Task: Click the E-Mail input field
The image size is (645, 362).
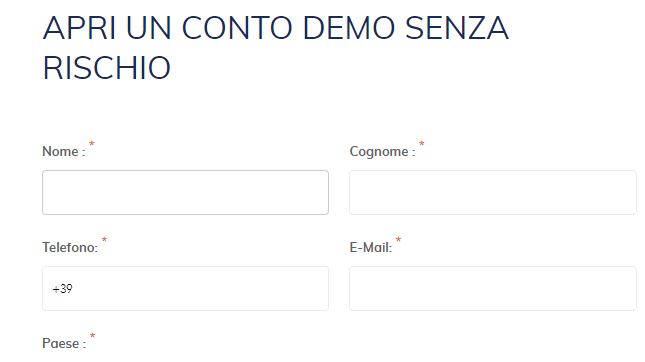Action: (493, 288)
